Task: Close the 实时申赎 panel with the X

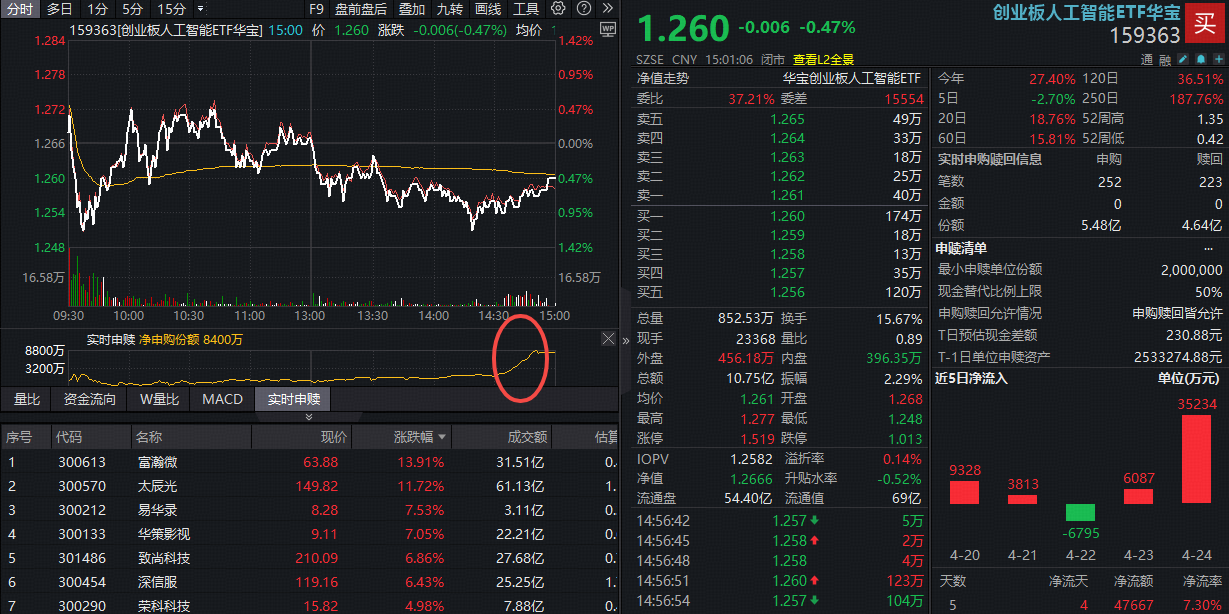Action: pos(608,338)
